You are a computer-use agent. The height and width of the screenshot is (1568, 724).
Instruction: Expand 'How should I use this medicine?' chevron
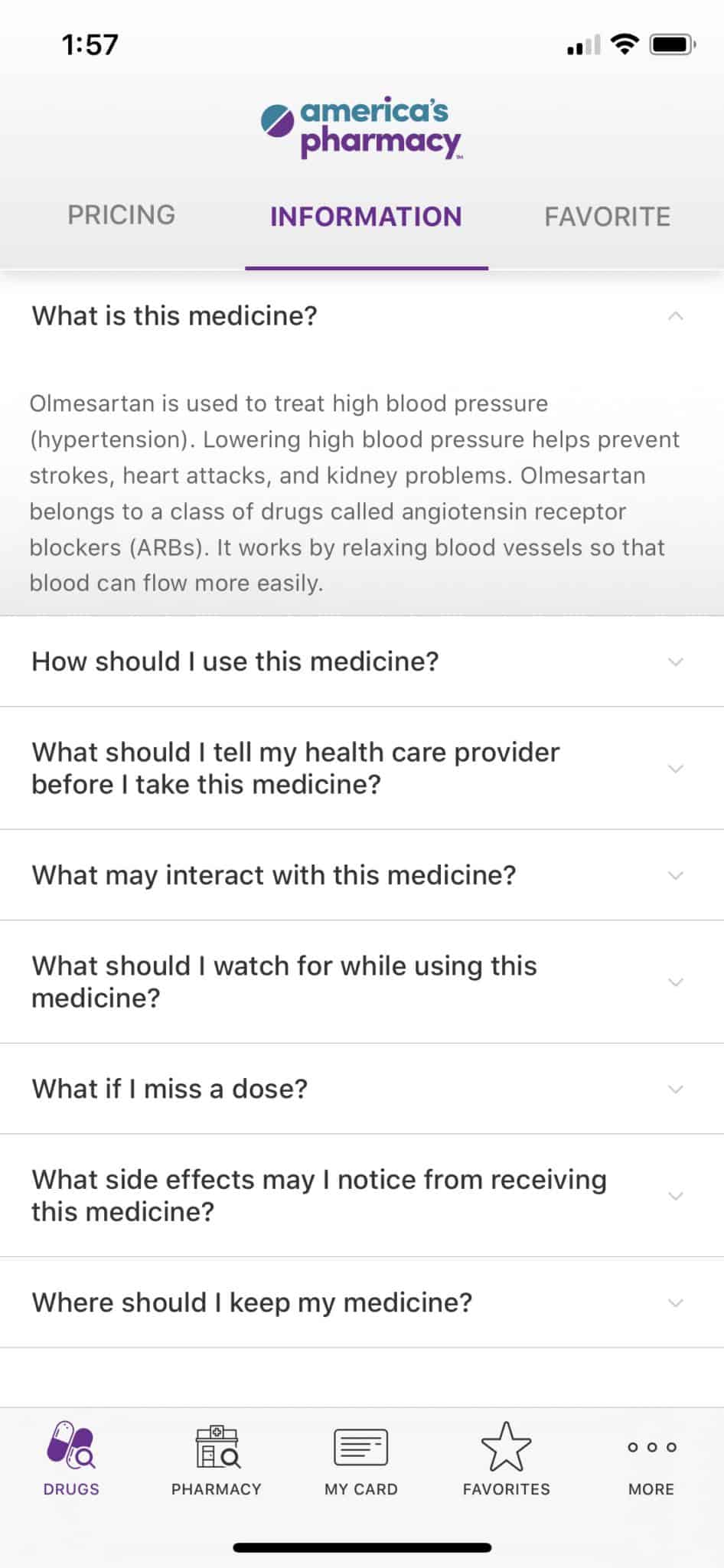click(x=675, y=661)
